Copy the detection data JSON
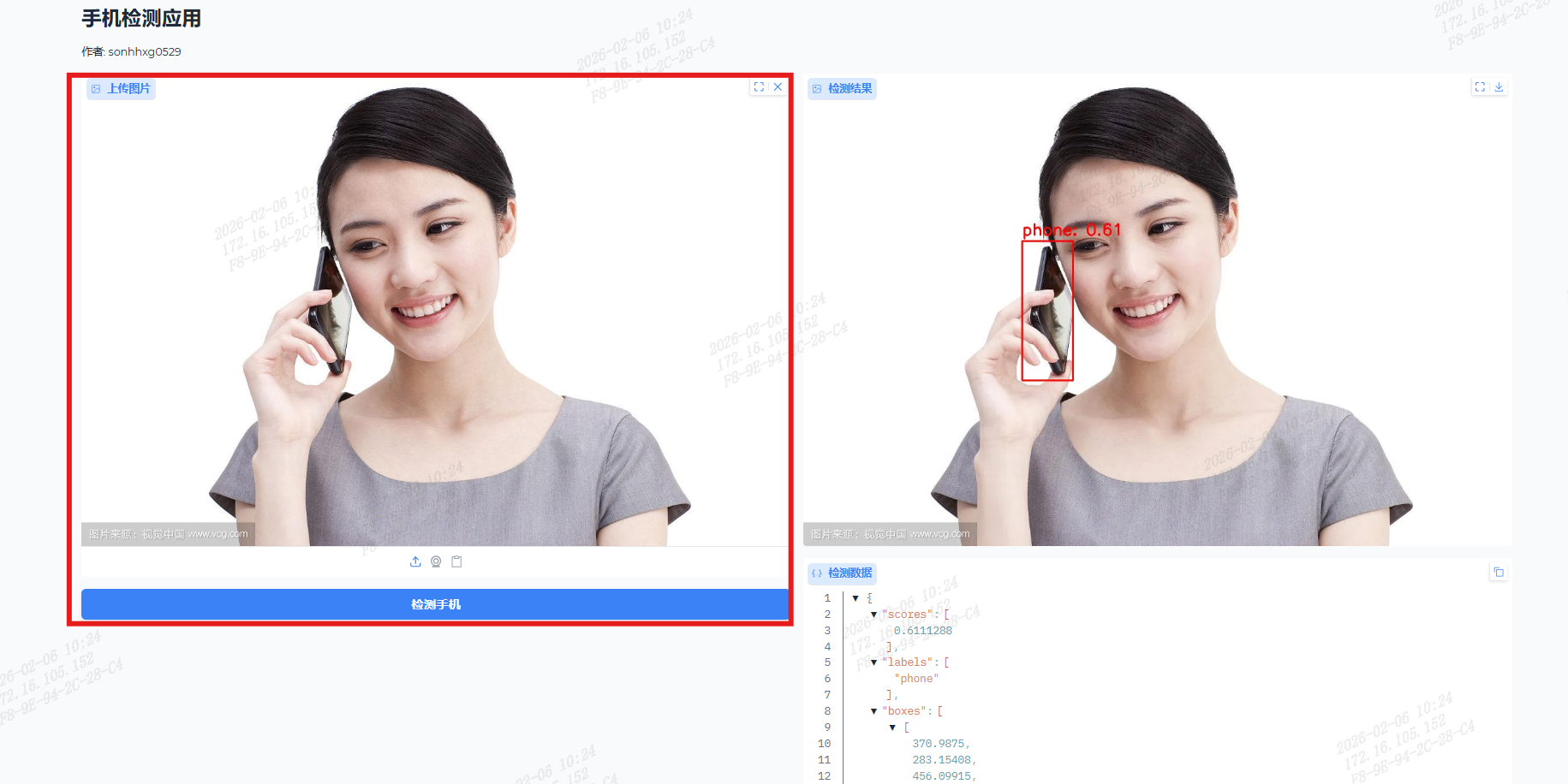This screenshot has height=784, width=1568. (x=1498, y=573)
